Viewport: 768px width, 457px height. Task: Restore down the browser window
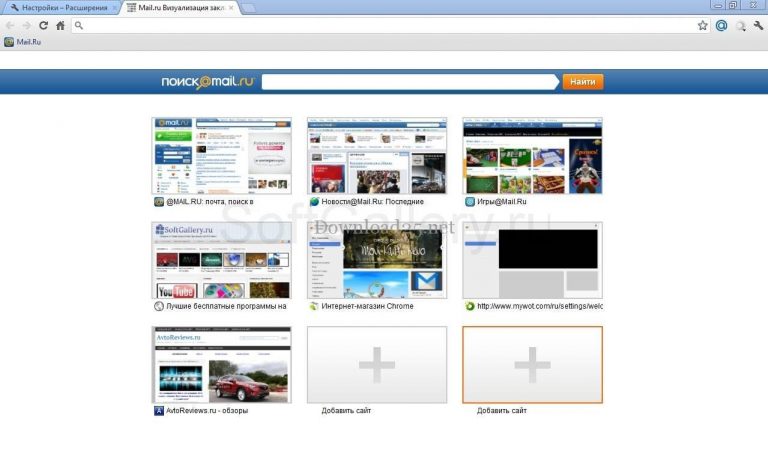(733, 5)
